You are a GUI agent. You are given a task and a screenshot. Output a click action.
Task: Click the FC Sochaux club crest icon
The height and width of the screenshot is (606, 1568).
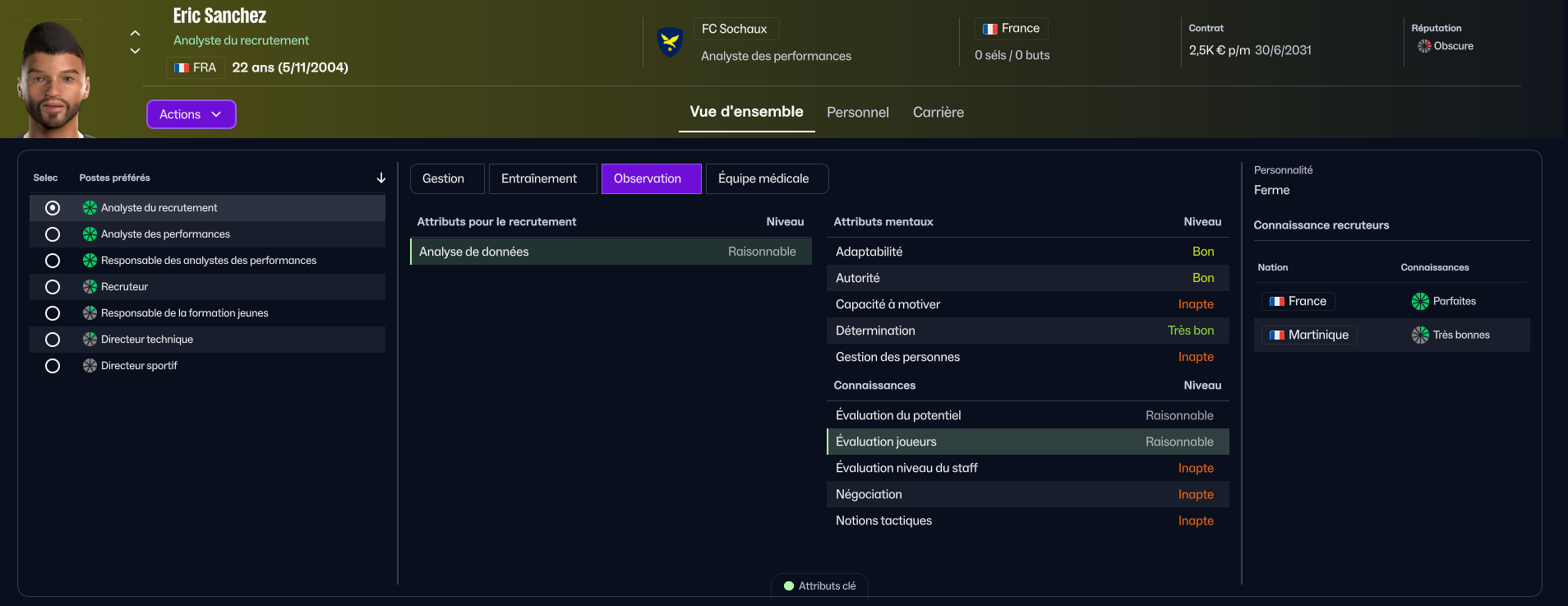click(670, 41)
